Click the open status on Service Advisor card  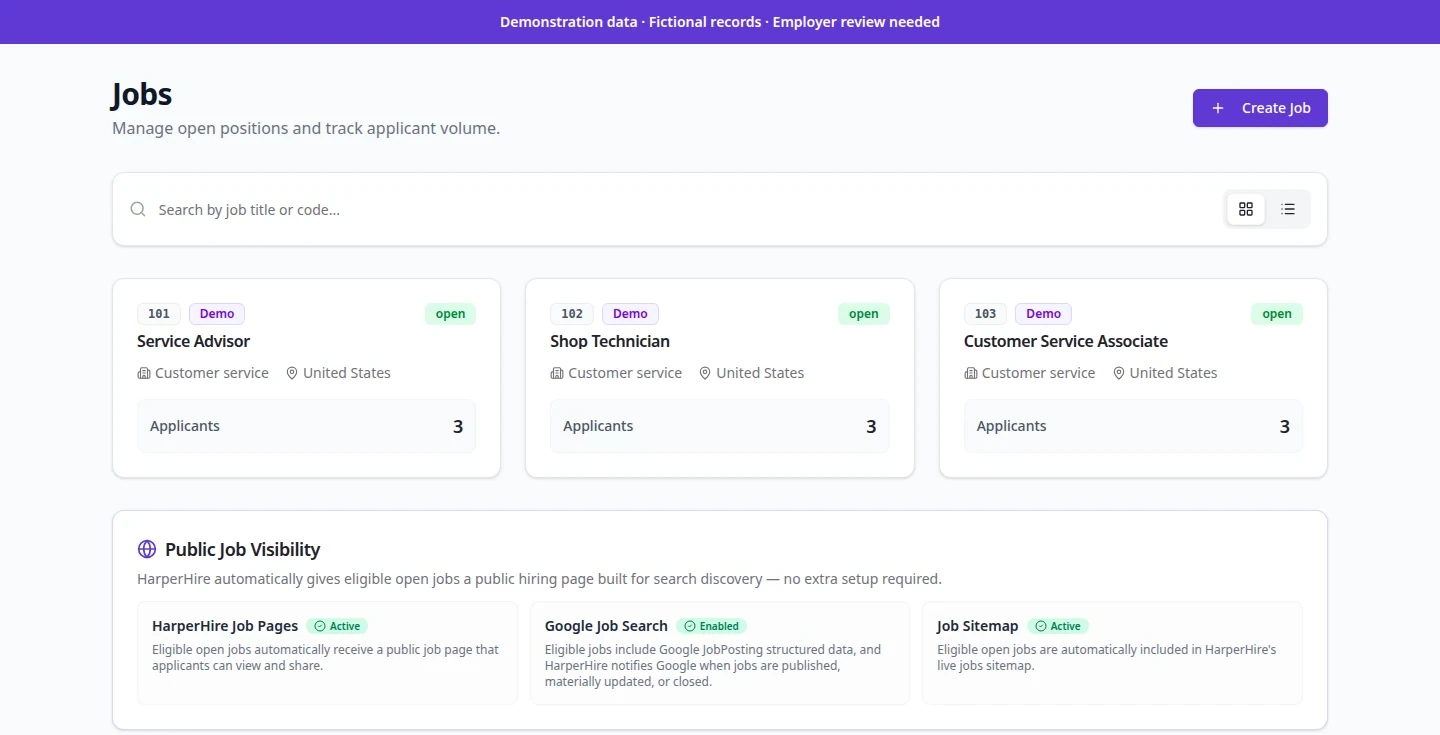pos(450,314)
